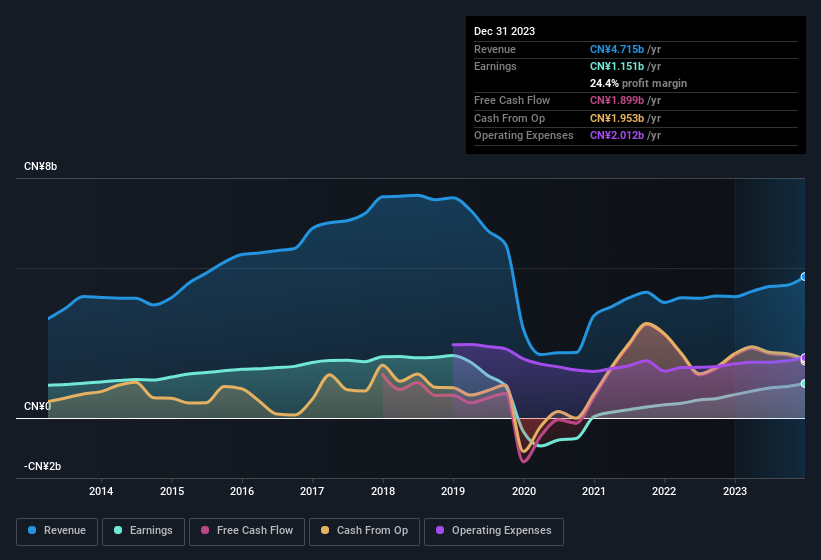Click the Earnings row label in tooltip
This screenshot has width=821, height=560.
pyautogui.click(x=495, y=66)
